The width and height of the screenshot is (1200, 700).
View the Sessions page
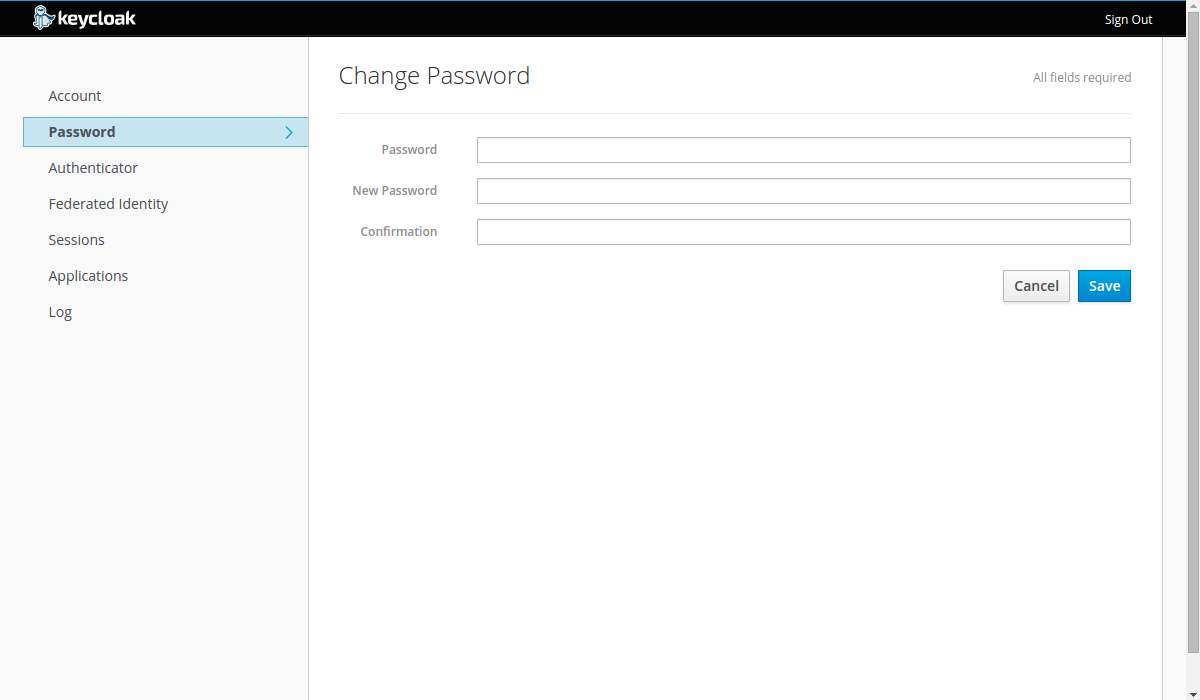point(76,240)
